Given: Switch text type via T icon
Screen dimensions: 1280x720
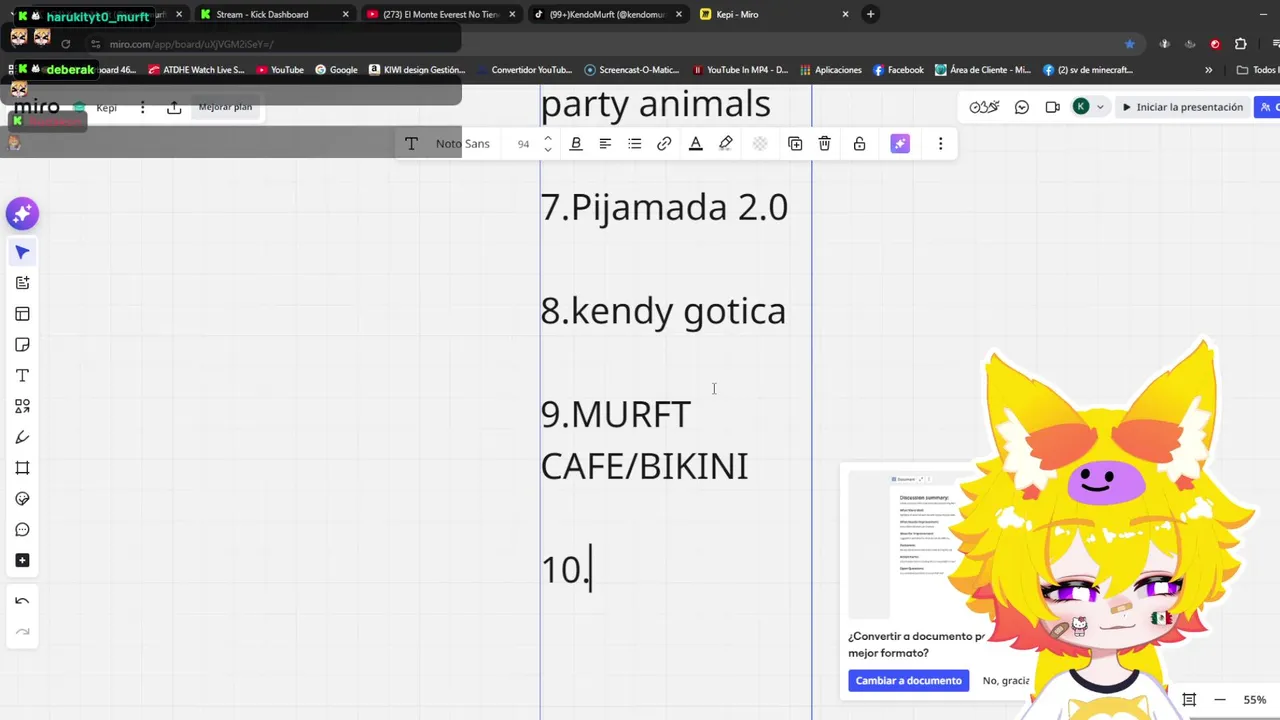Looking at the screenshot, I should pos(411,144).
